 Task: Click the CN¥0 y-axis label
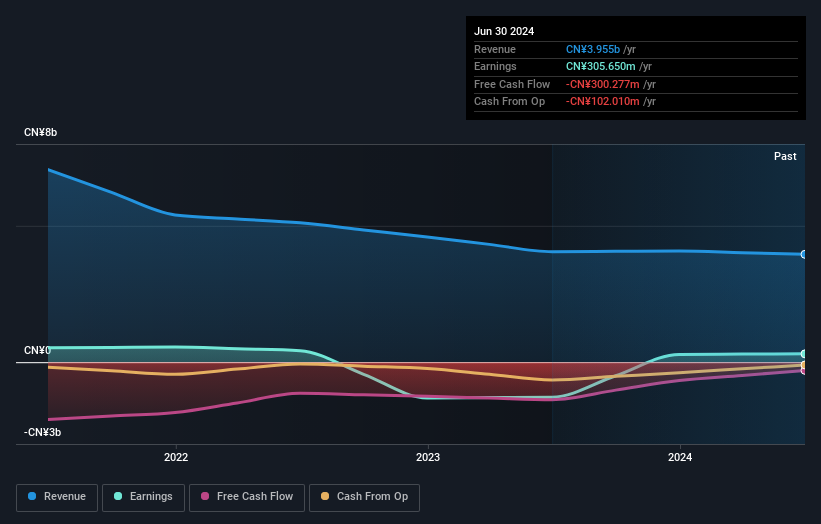pos(37,350)
